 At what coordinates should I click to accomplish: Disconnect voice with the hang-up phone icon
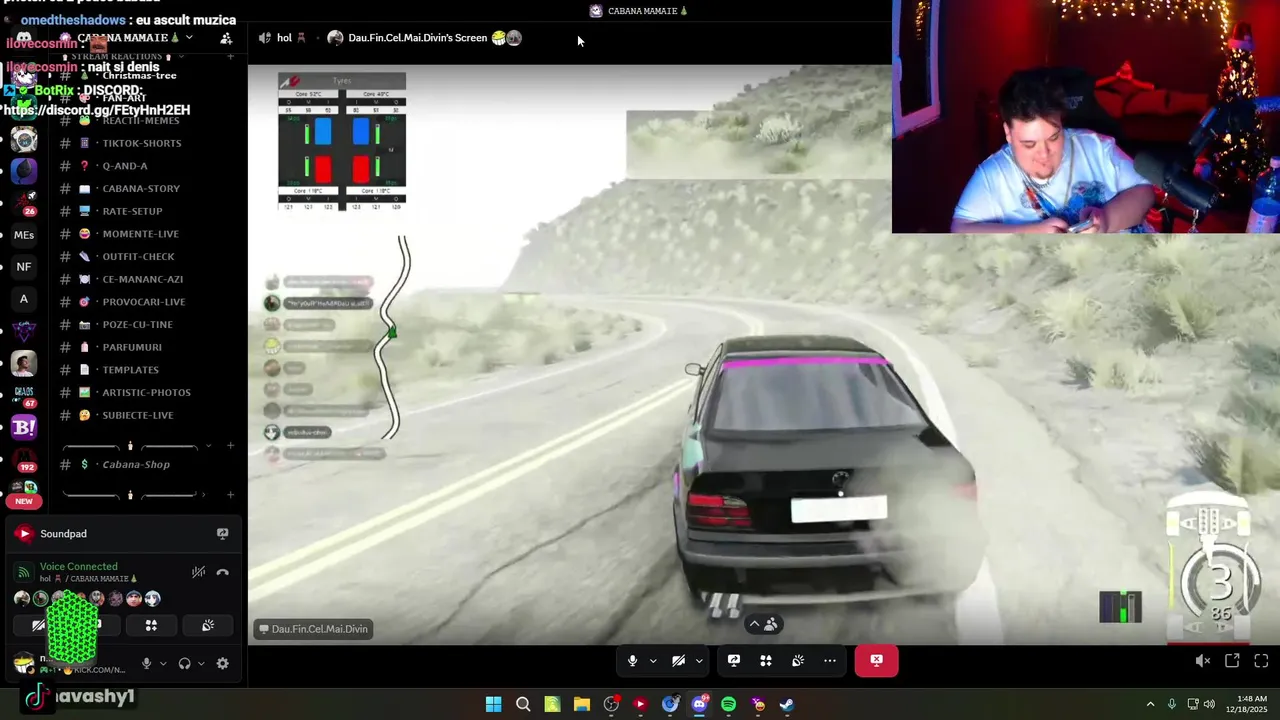click(x=223, y=572)
